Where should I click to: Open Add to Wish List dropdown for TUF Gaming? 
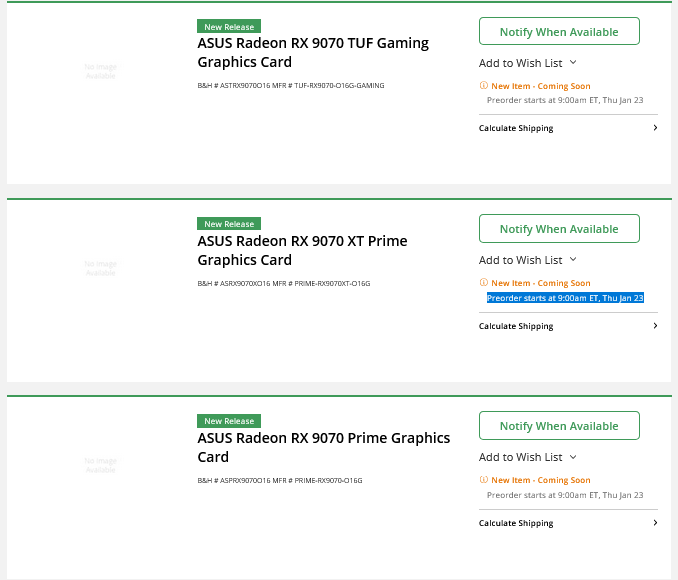[573, 63]
